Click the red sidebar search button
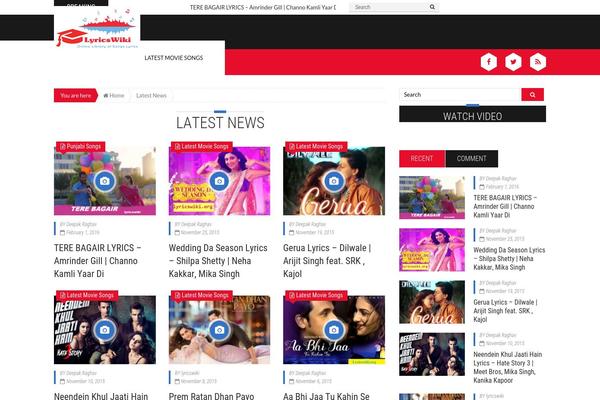This screenshot has height=400, width=600. [x=532, y=95]
